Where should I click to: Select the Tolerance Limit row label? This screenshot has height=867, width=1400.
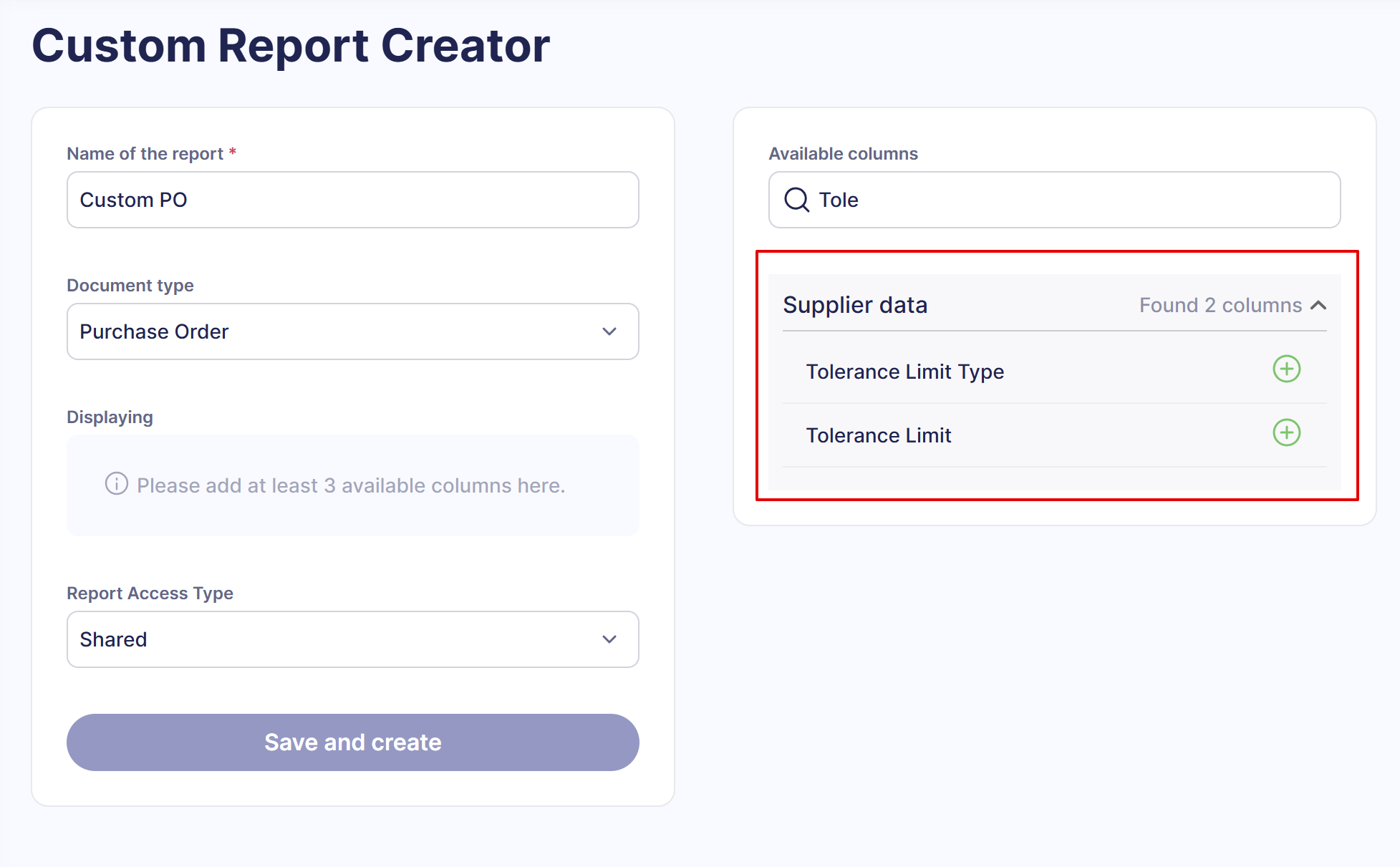(x=879, y=435)
